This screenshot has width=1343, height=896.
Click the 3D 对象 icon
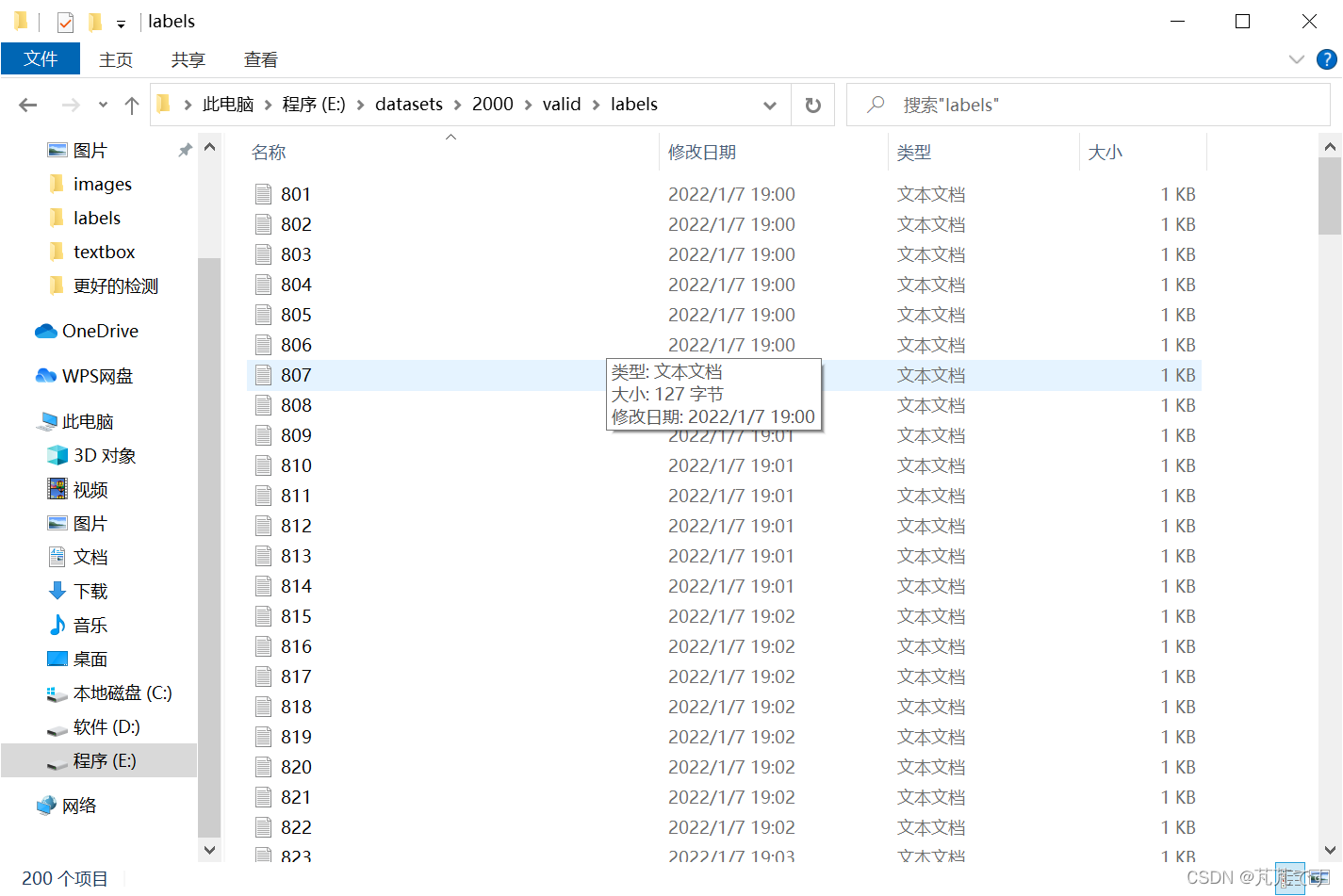click(57, 456)
